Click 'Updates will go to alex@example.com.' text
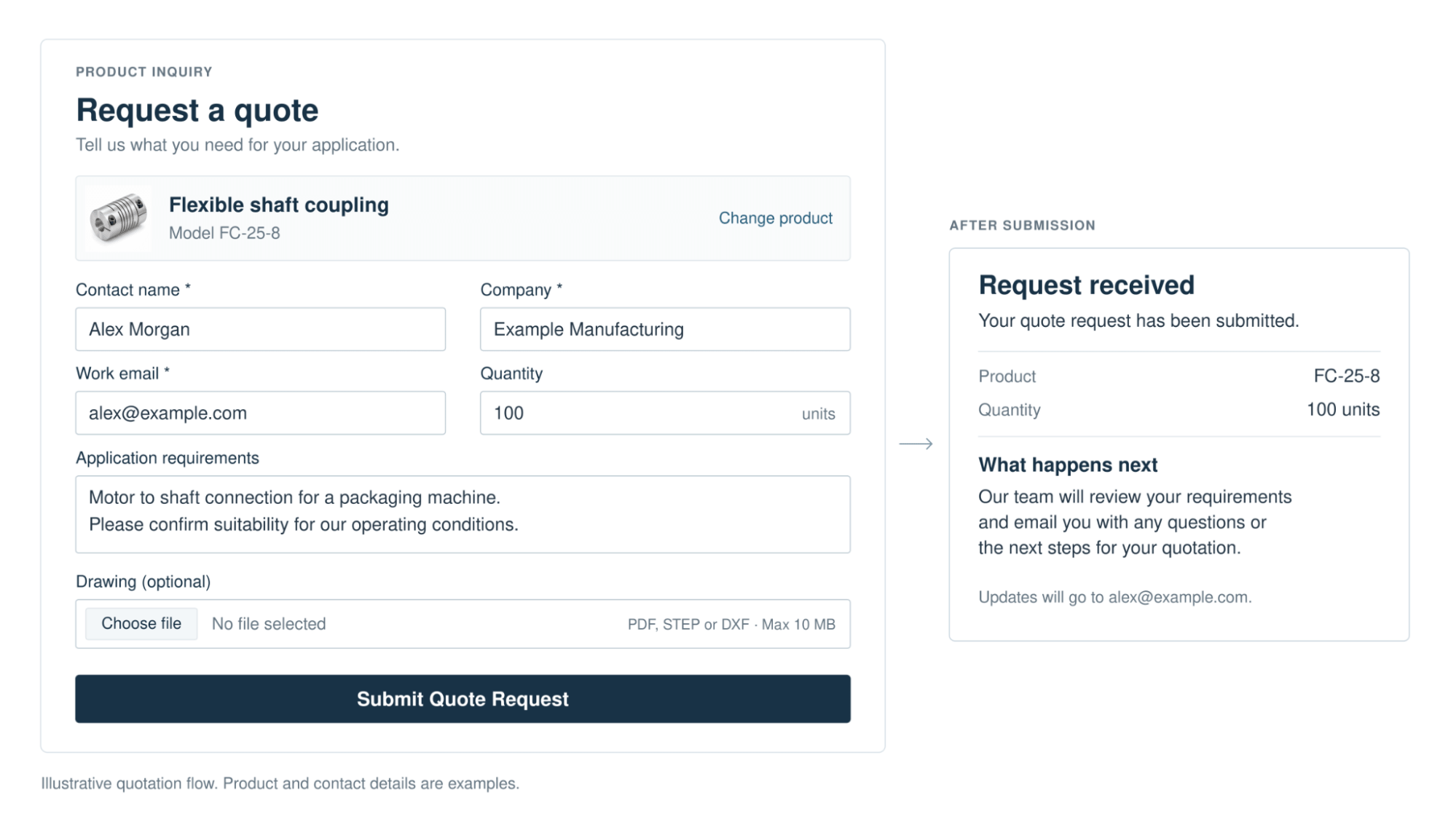The height and width of the screenshot is (819, 1456). click(x=1114, y=597)
